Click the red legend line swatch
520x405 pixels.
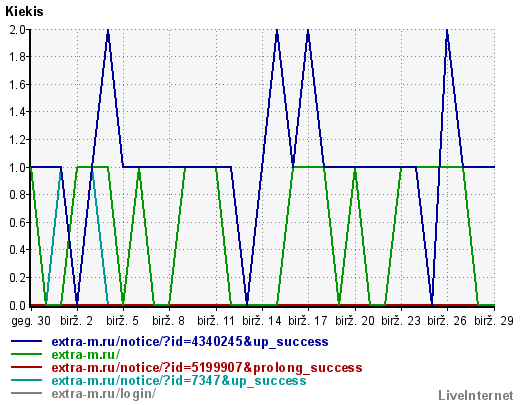click(27, 367)
